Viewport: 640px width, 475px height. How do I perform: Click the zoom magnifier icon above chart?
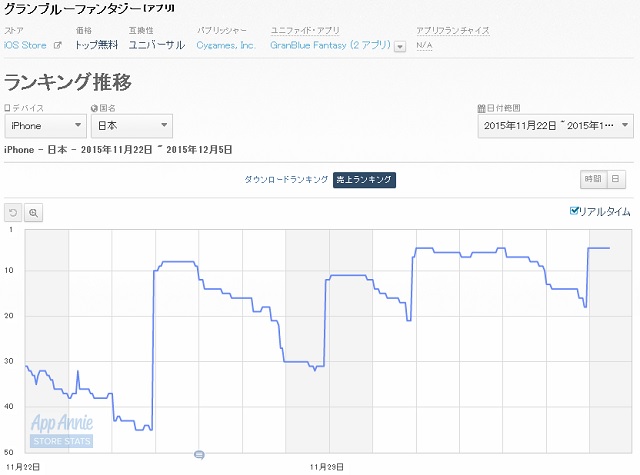[x=33, y=212]
